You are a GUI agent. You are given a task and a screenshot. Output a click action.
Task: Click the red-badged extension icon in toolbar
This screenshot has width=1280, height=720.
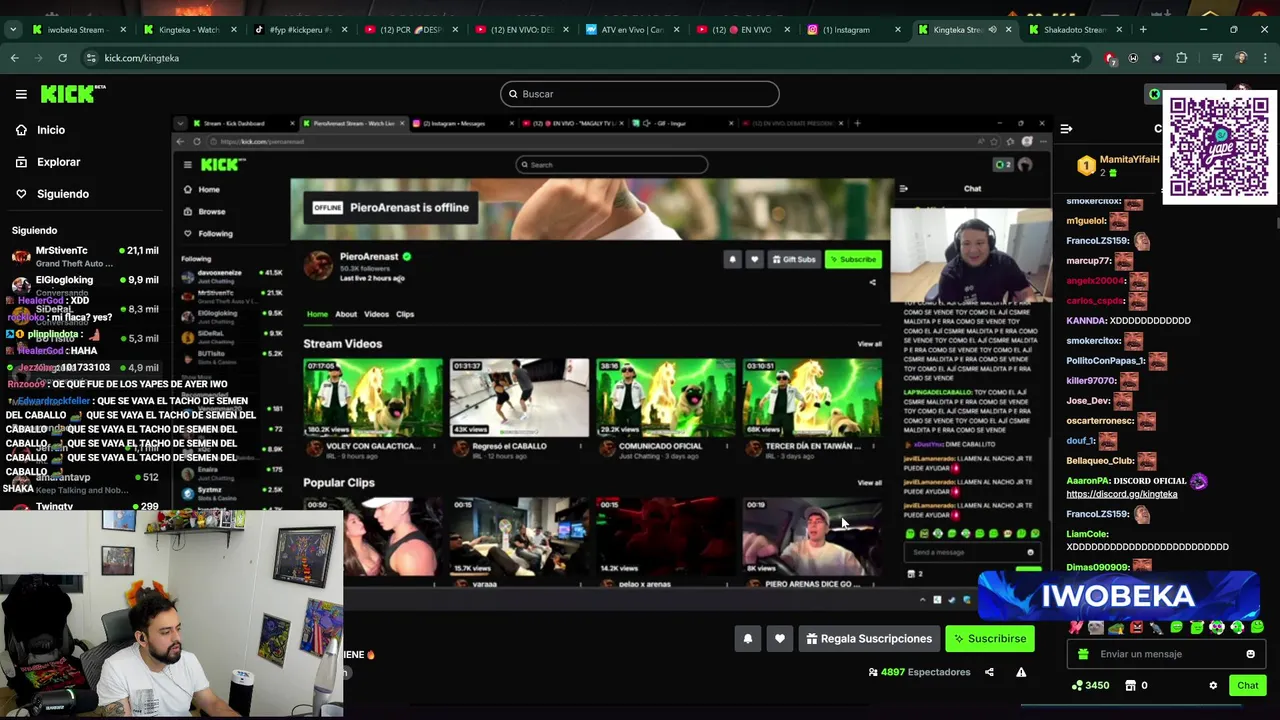[x=1109, y=58]
